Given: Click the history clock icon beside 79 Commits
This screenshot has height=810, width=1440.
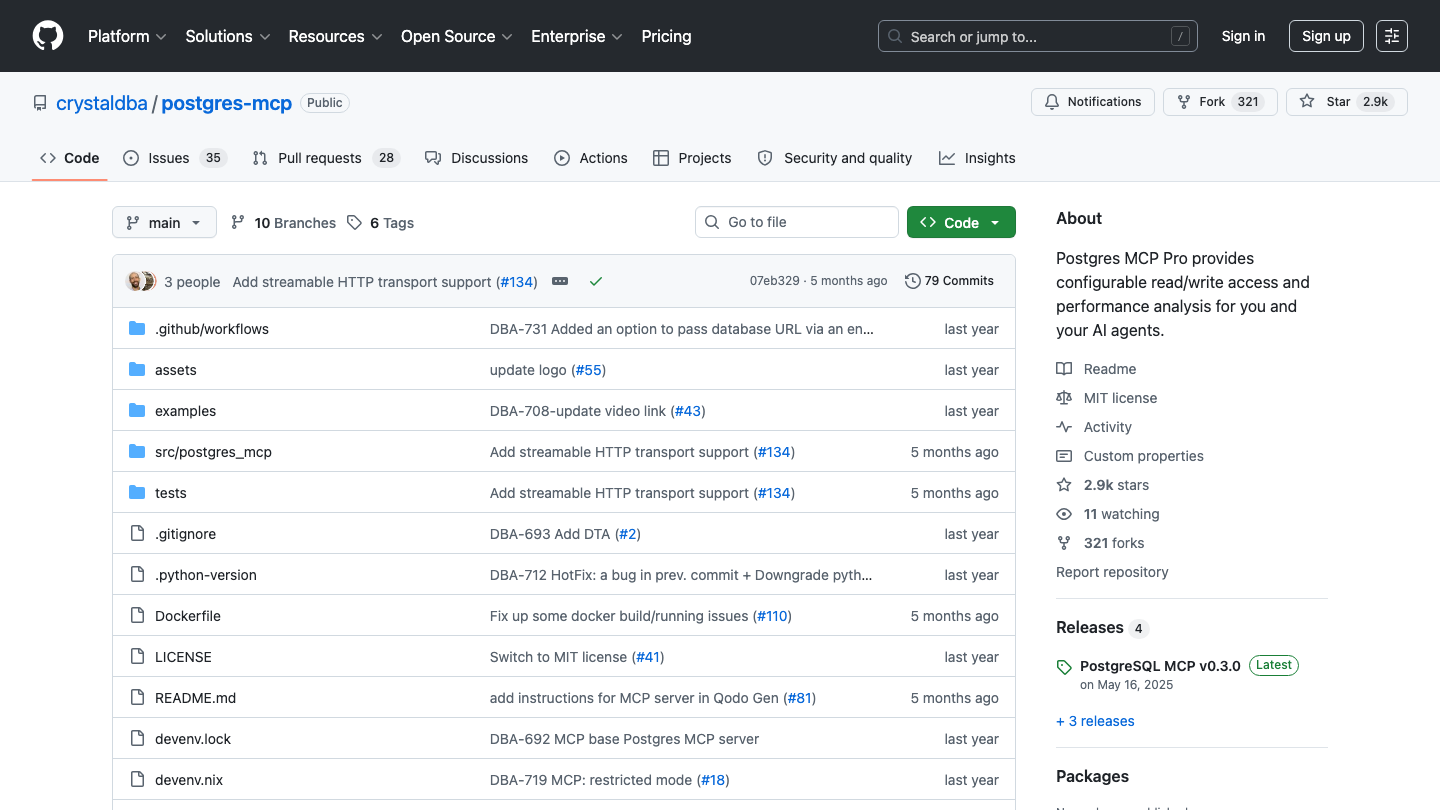Looking at the screenshot, I should (x=912, y=281).
